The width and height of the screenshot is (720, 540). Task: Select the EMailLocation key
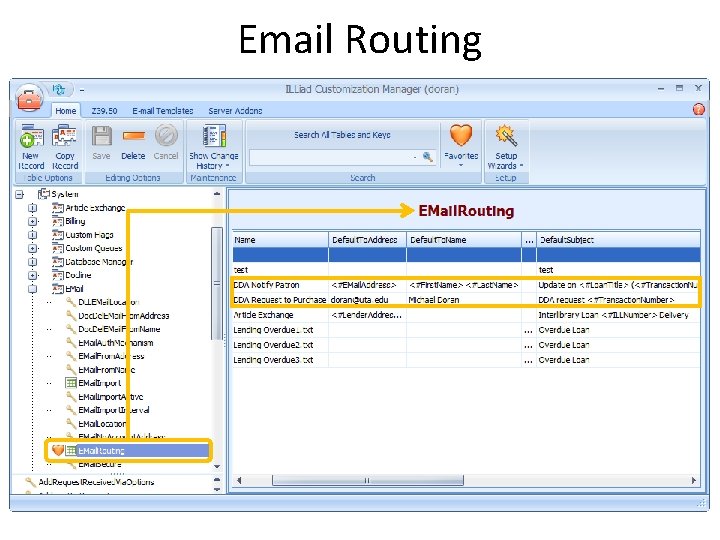(102, 424)
